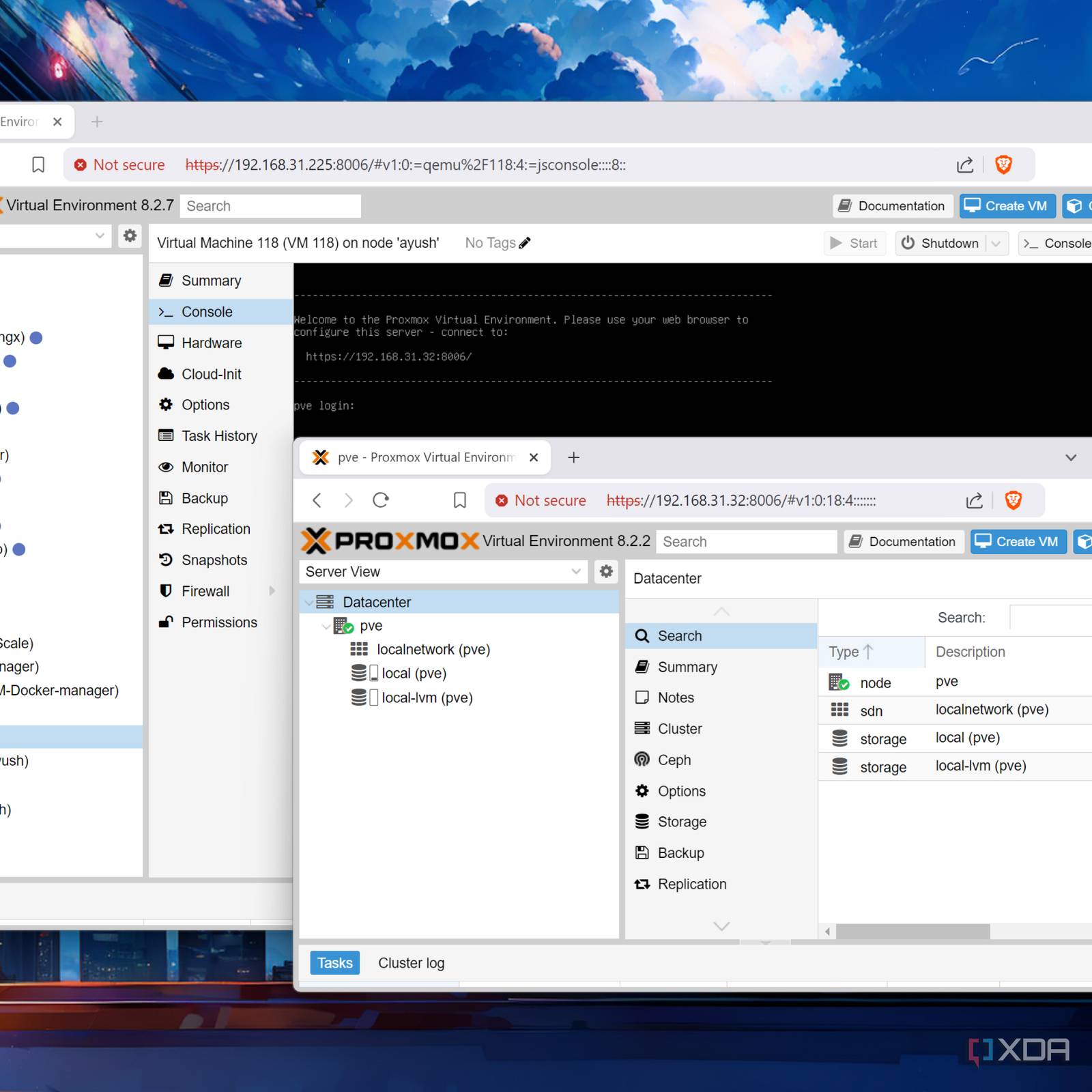The image size is (1092, 1092).
Task: Open the gear settings icon beside Server View
Action: coord(606,571)
